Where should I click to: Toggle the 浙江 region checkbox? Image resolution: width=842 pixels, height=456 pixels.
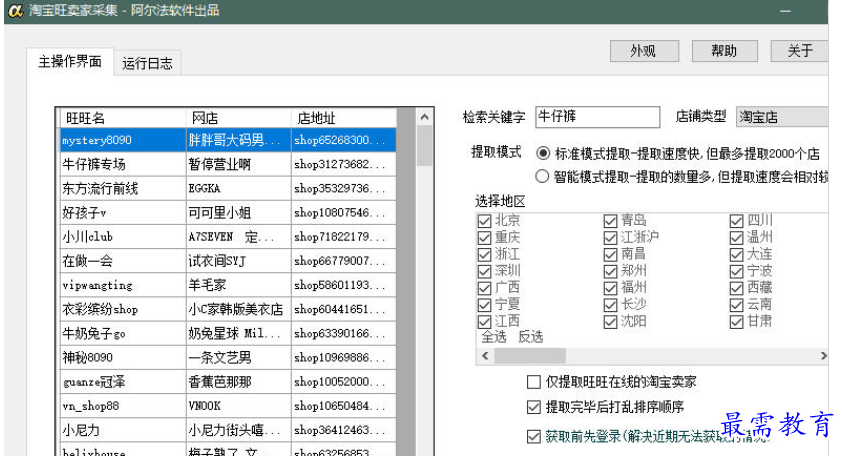484,255
